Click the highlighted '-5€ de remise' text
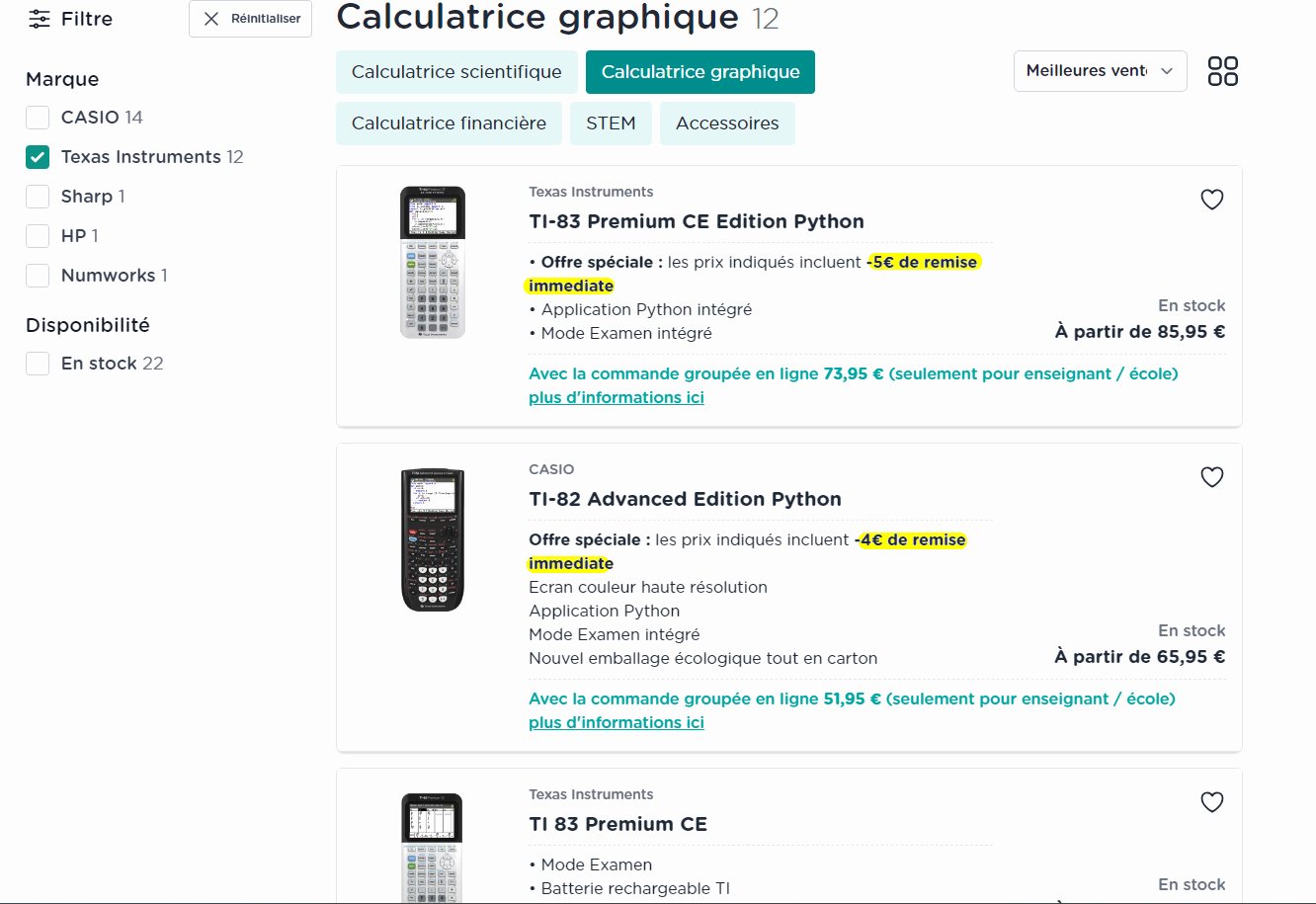This screenshot has width=1316, height=904. pyautogui.click(x=925, y=262)
